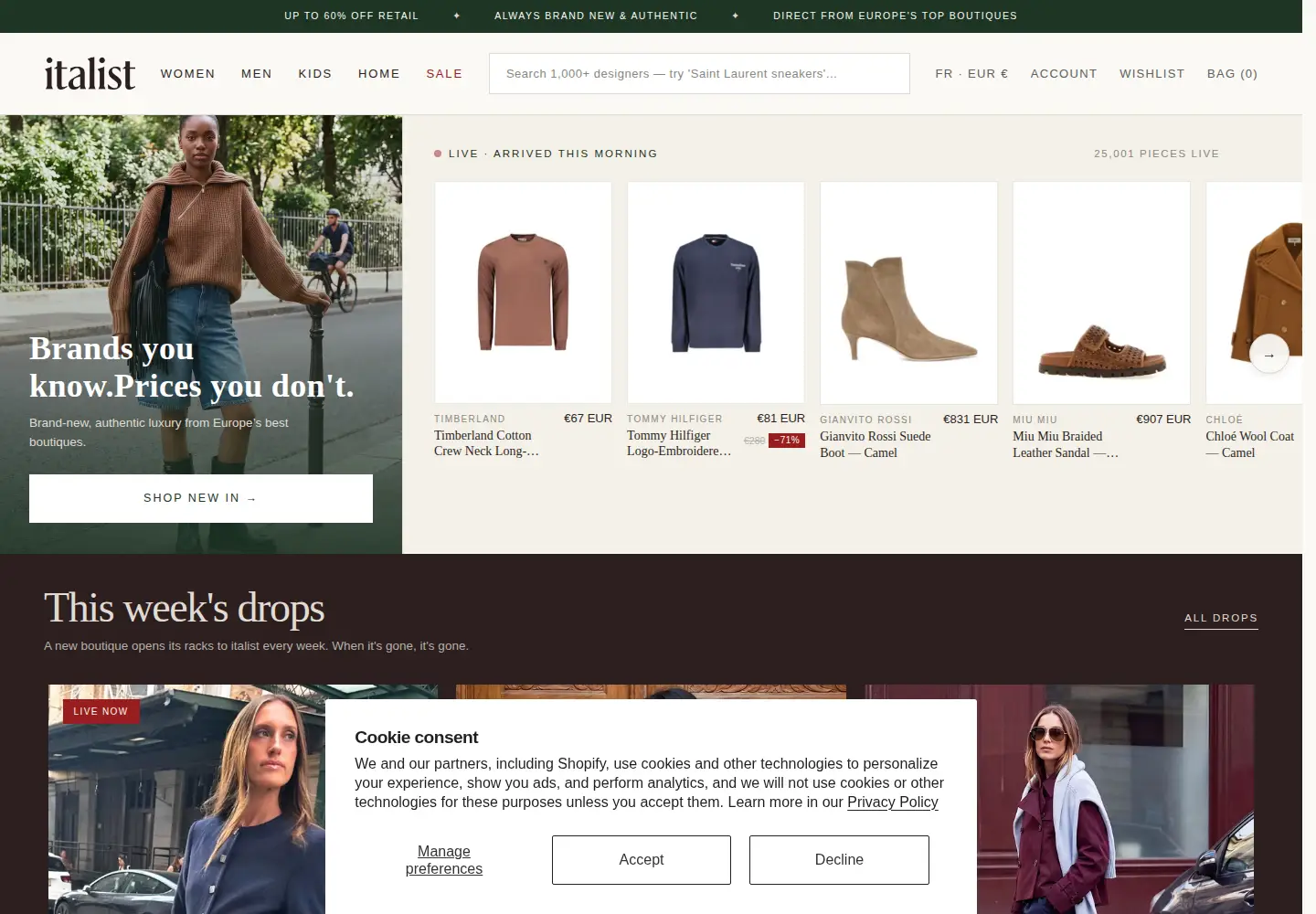Open the Timberland crew neck sweater image
Viewport: 1316px width, 914px height.
point(523,292)
